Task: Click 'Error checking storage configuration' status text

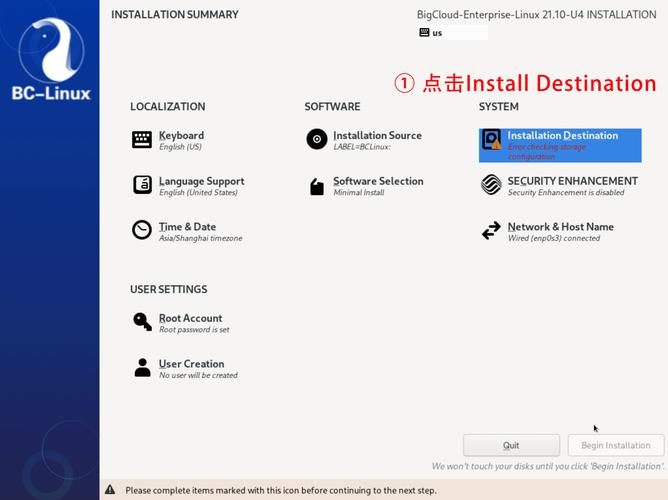Action: 547,152
